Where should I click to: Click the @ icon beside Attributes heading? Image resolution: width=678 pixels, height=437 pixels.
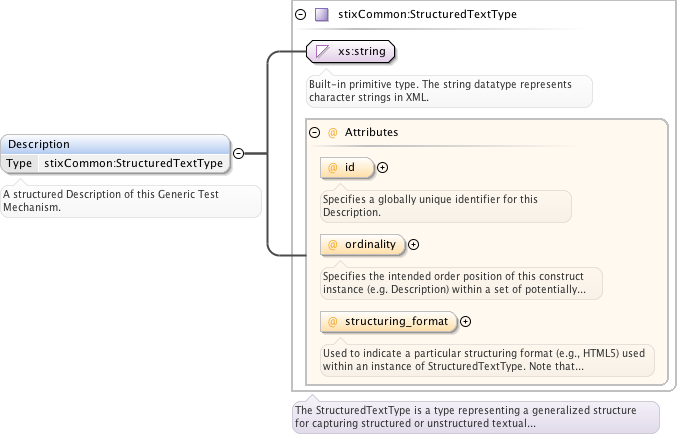click(x=333, y=132)
